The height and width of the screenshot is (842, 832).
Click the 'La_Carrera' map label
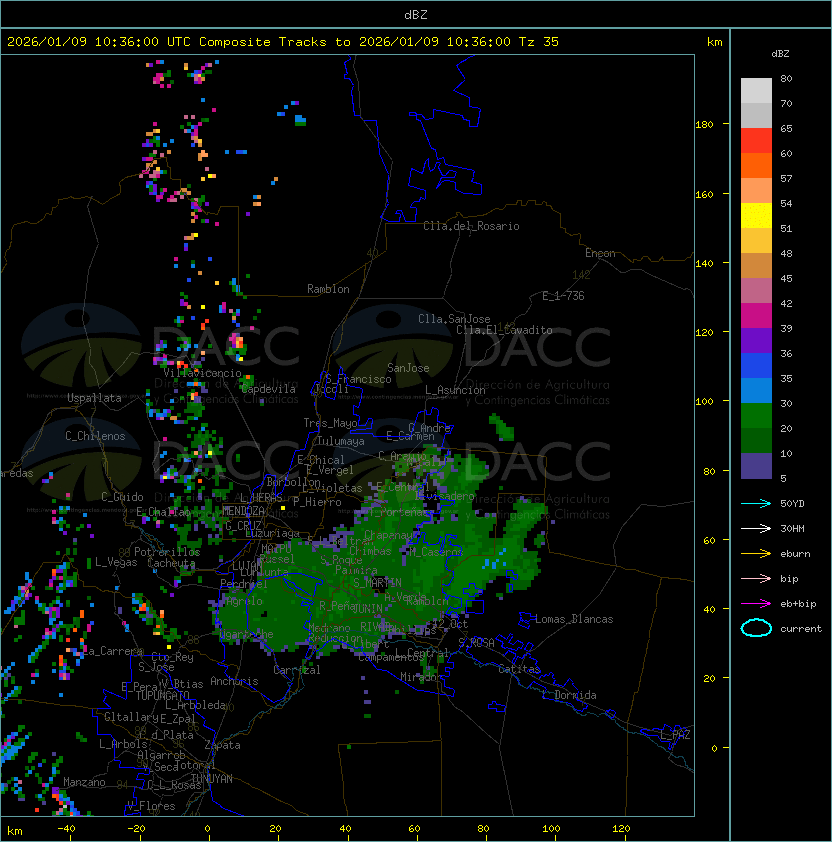(x=113, y=651)
